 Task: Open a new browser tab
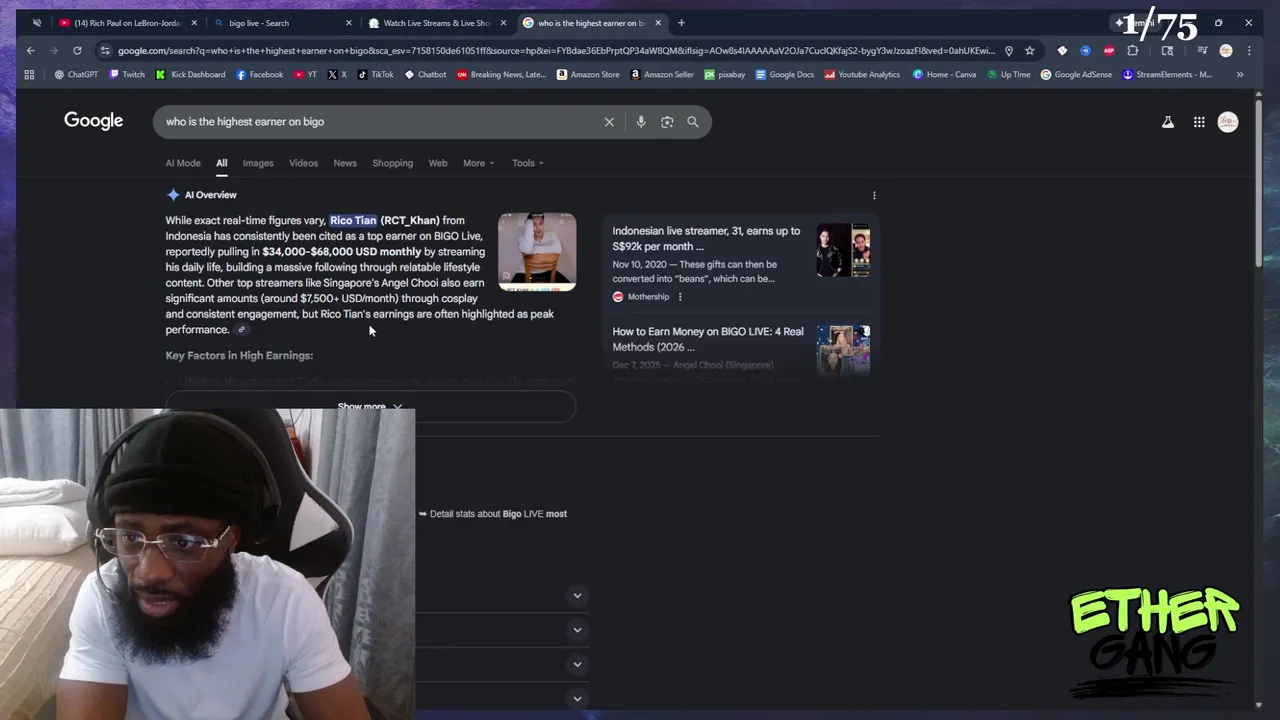681,23
